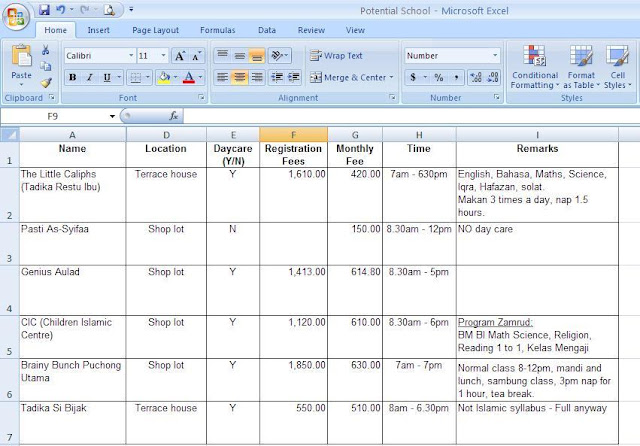Image resolution: width=640 pixels, height=446 pixels.
Task: Toggle Italic formatting
Action: coord(90,78)
